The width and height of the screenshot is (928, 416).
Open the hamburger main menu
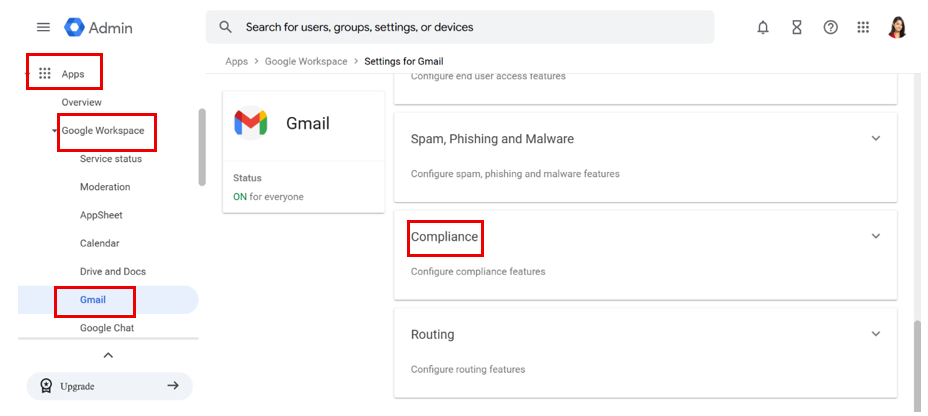click(x=43, y=27)
